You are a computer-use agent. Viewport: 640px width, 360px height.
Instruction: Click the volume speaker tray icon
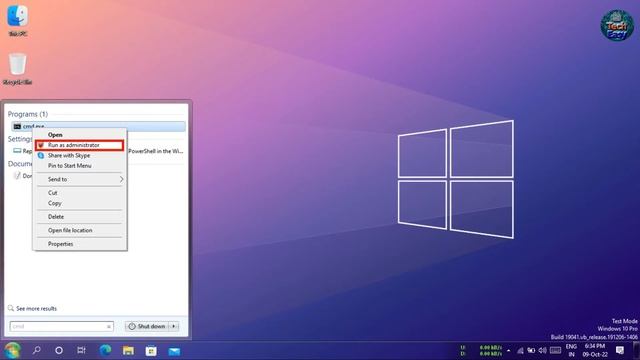pos(542,350)
